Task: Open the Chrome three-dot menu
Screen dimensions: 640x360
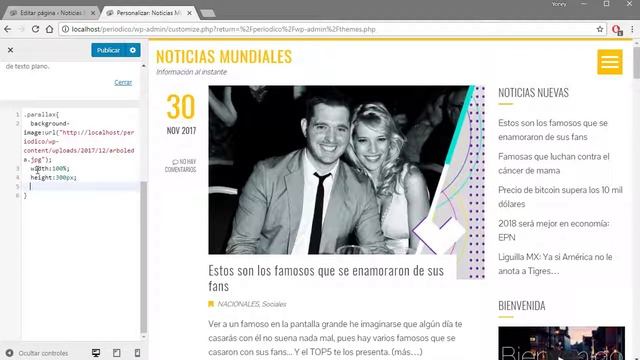Action: [632, 29]
